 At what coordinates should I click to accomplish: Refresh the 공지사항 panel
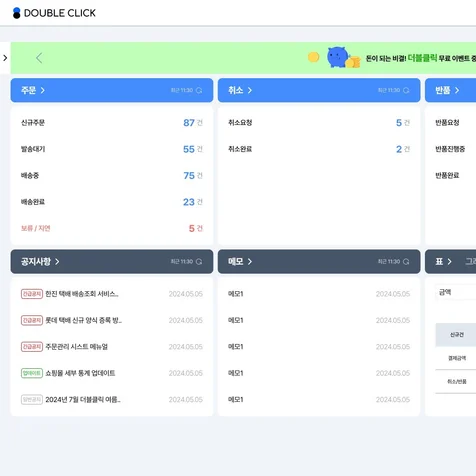(x=199, y=262)
